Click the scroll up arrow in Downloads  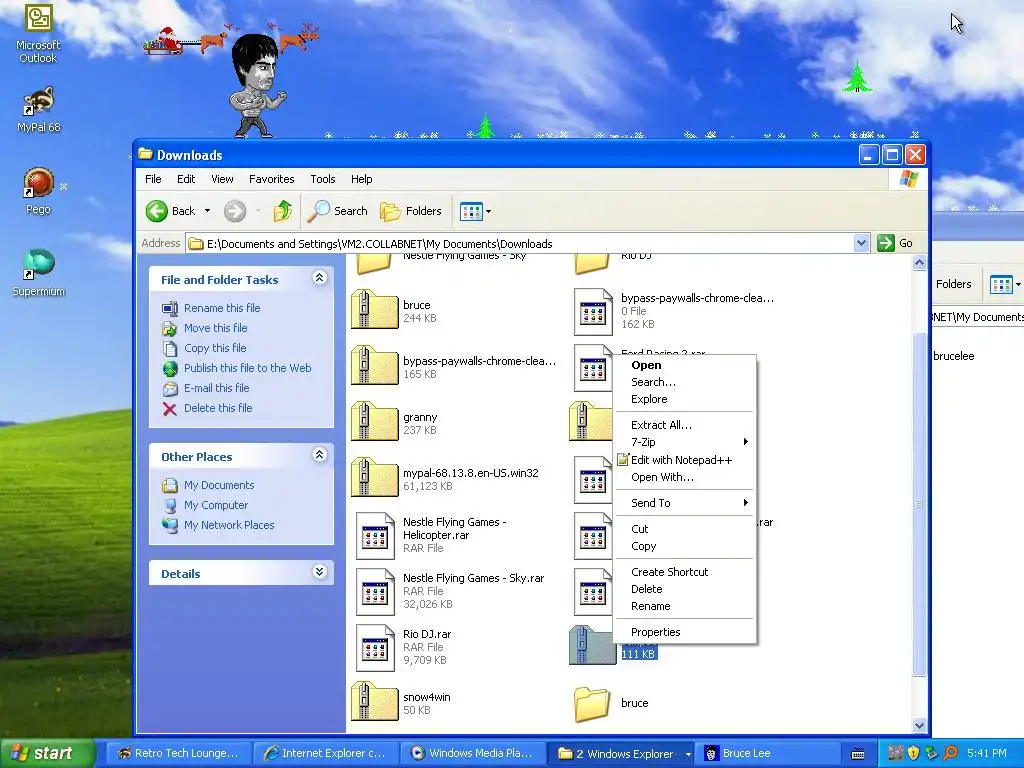click(919, 263)
